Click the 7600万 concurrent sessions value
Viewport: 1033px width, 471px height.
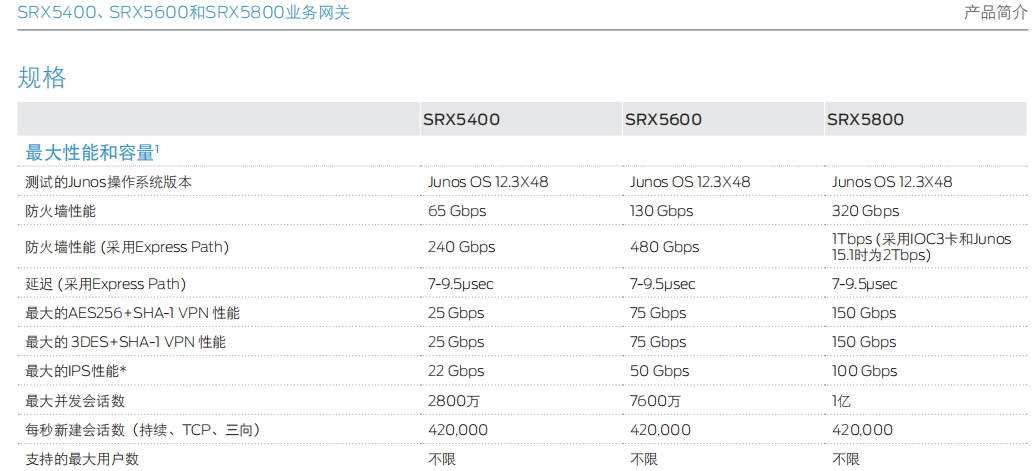click(655, 401)
